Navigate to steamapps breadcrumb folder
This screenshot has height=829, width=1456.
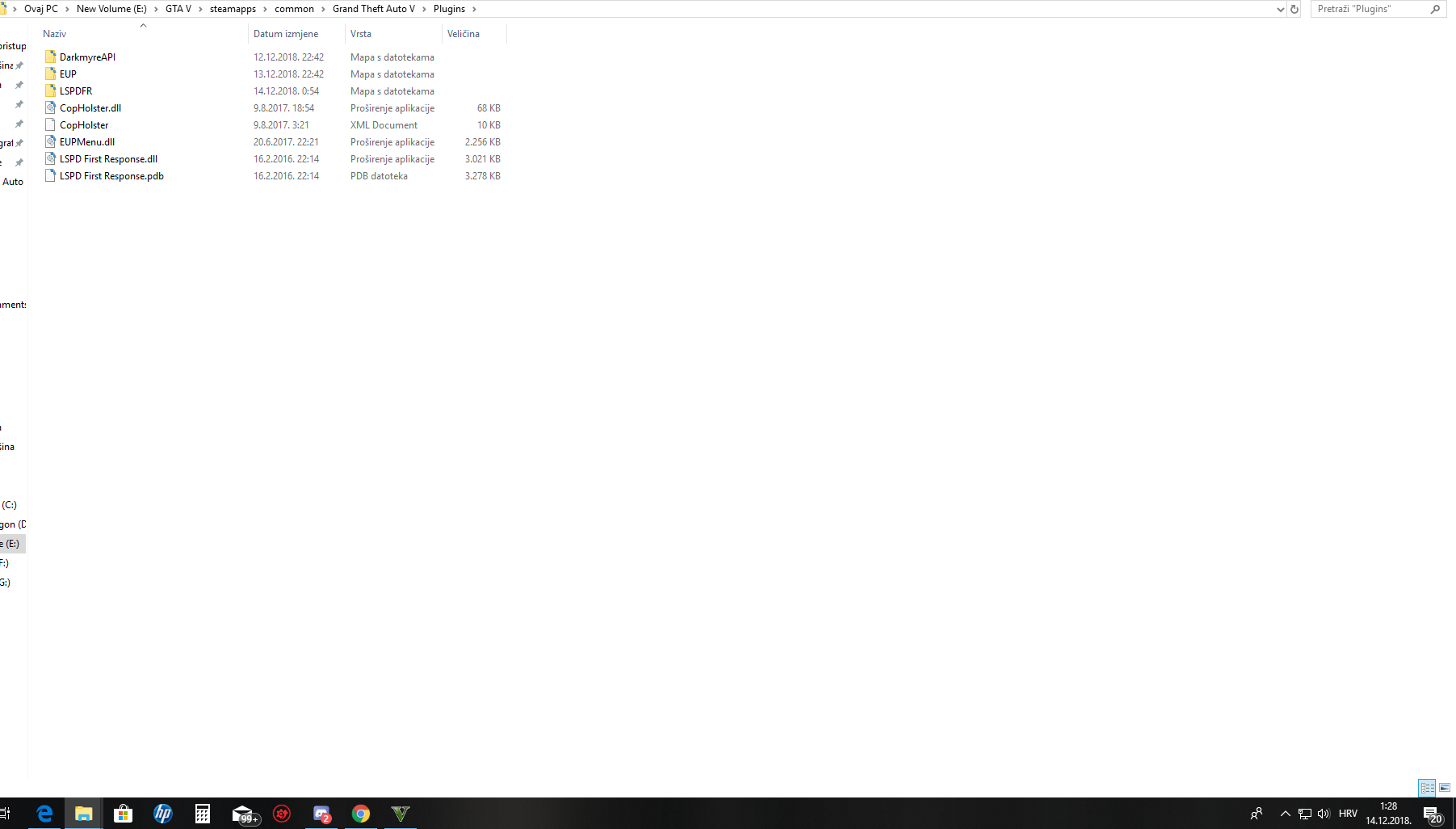click(x=233, y=9)
